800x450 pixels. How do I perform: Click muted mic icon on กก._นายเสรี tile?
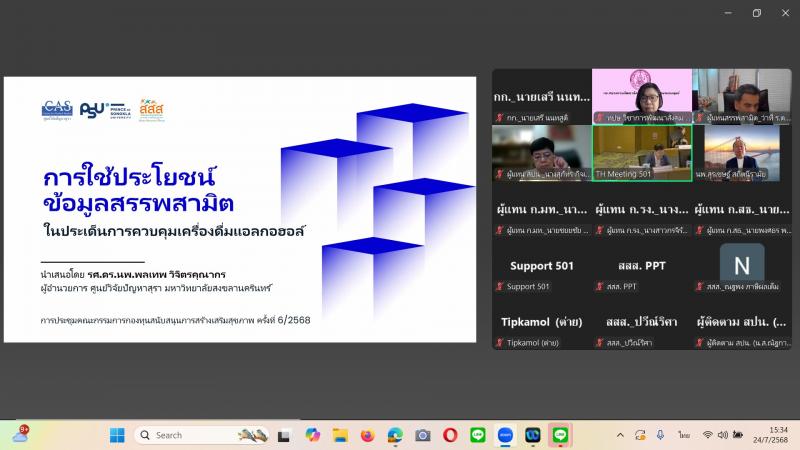click(499, 117)
